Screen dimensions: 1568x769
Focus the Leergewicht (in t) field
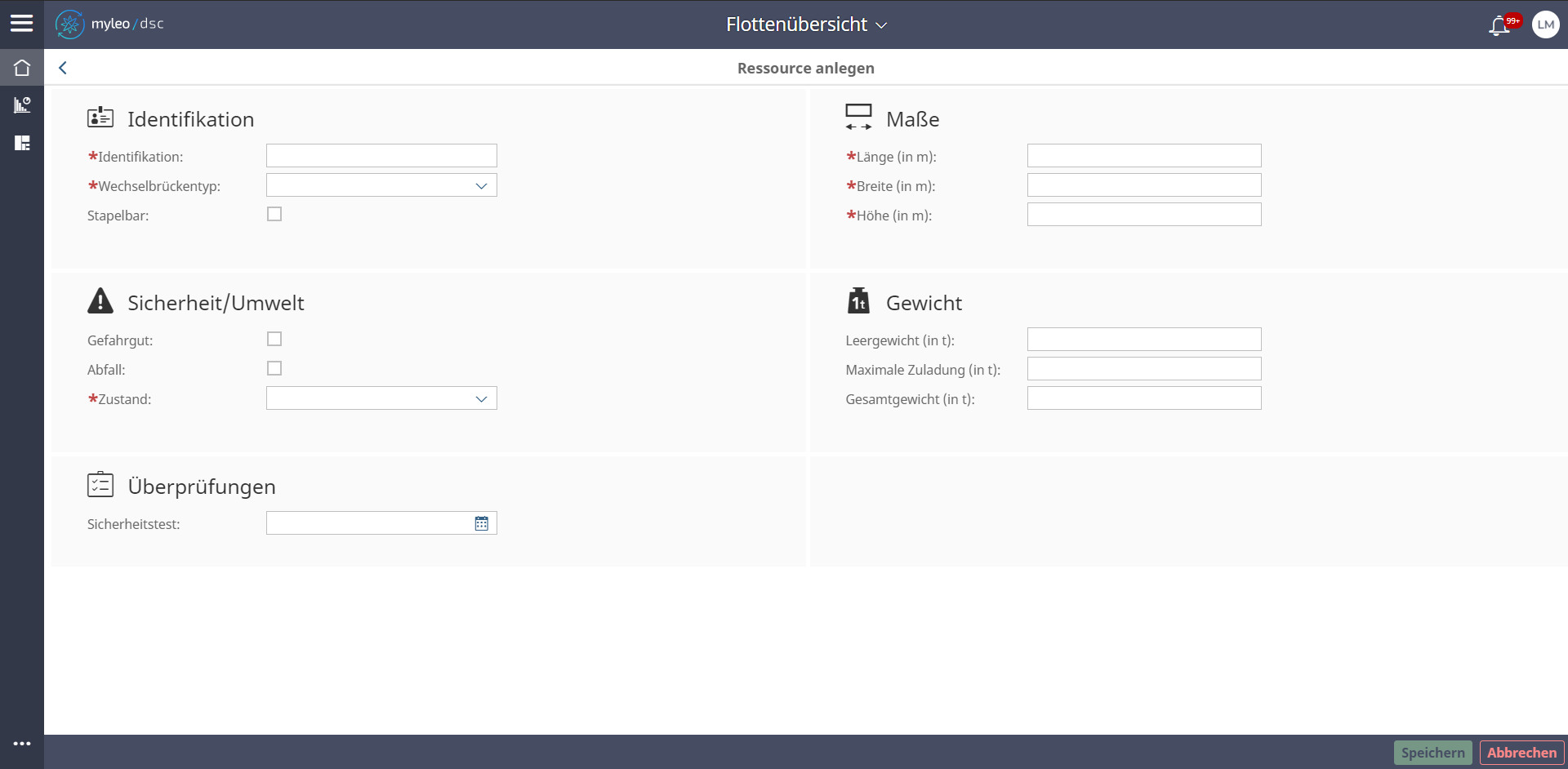coord(1144,340)
